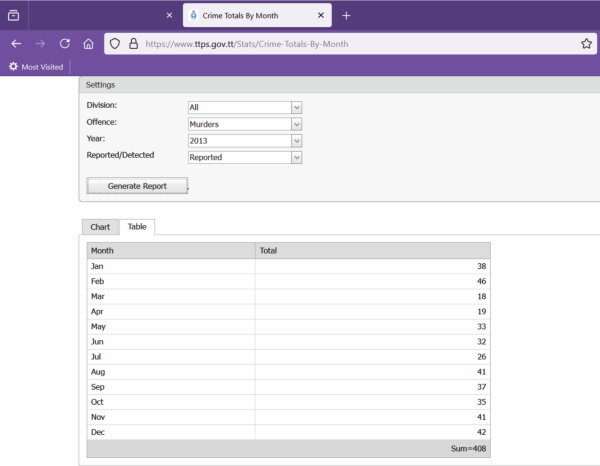Click the Settings panel header
This screenshot has height=466, width=600.
339,85
